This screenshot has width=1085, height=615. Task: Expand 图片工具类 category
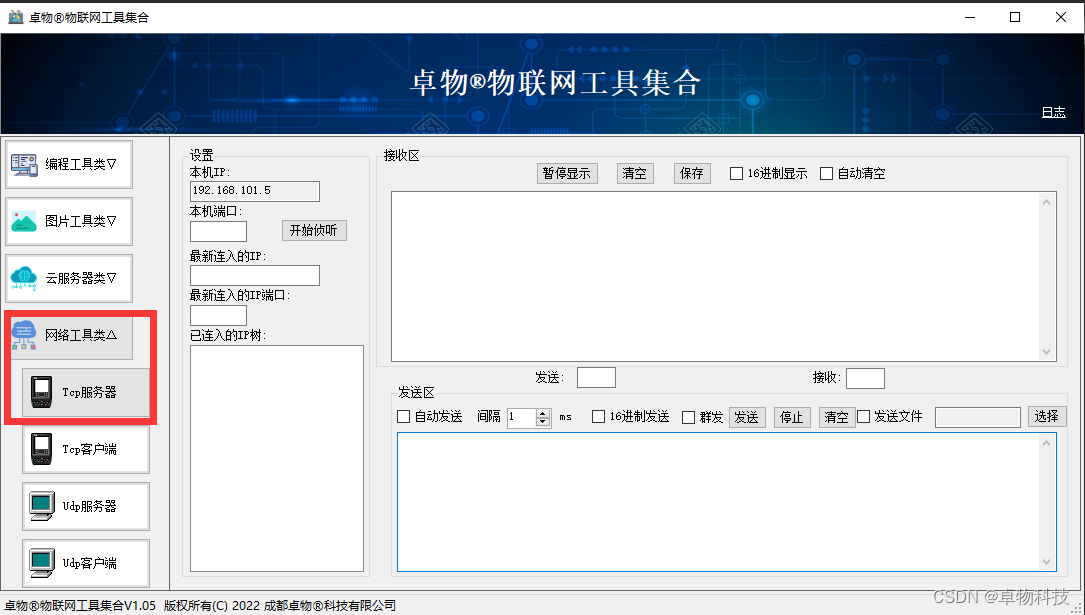click(x=69, y=221)
